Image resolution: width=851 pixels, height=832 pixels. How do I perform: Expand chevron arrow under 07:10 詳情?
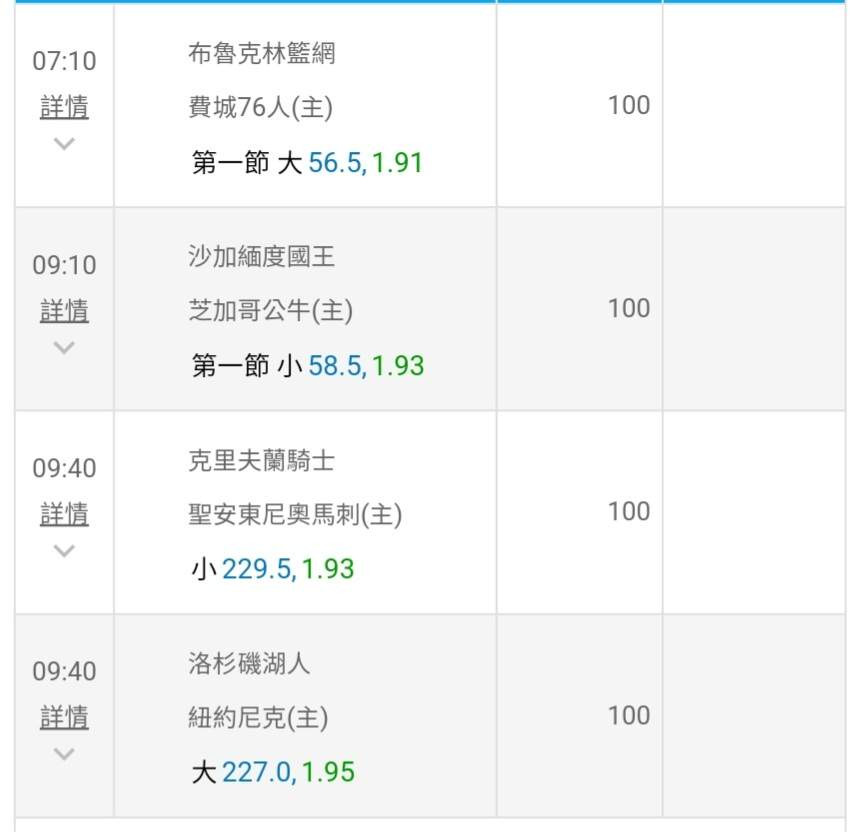click(64, 143)
